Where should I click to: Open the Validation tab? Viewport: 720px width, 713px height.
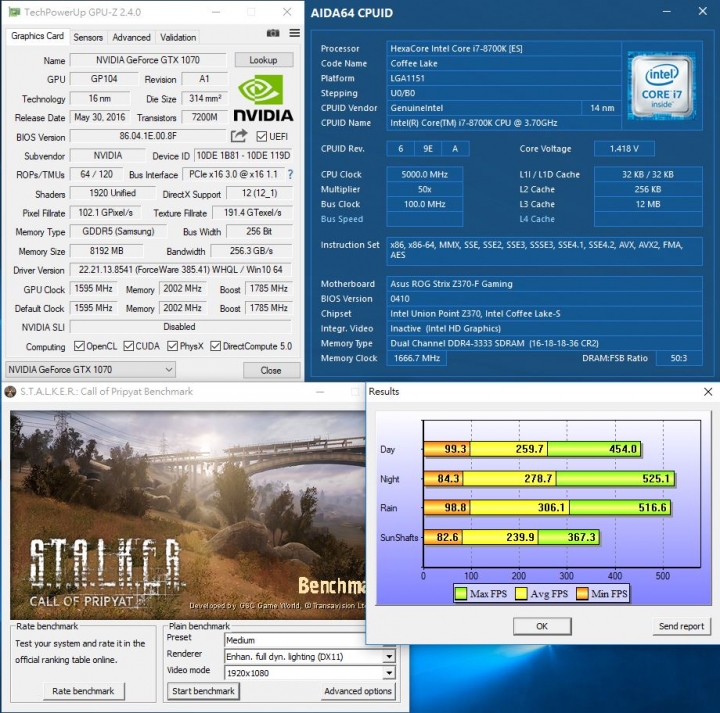(x=178, y=37)
